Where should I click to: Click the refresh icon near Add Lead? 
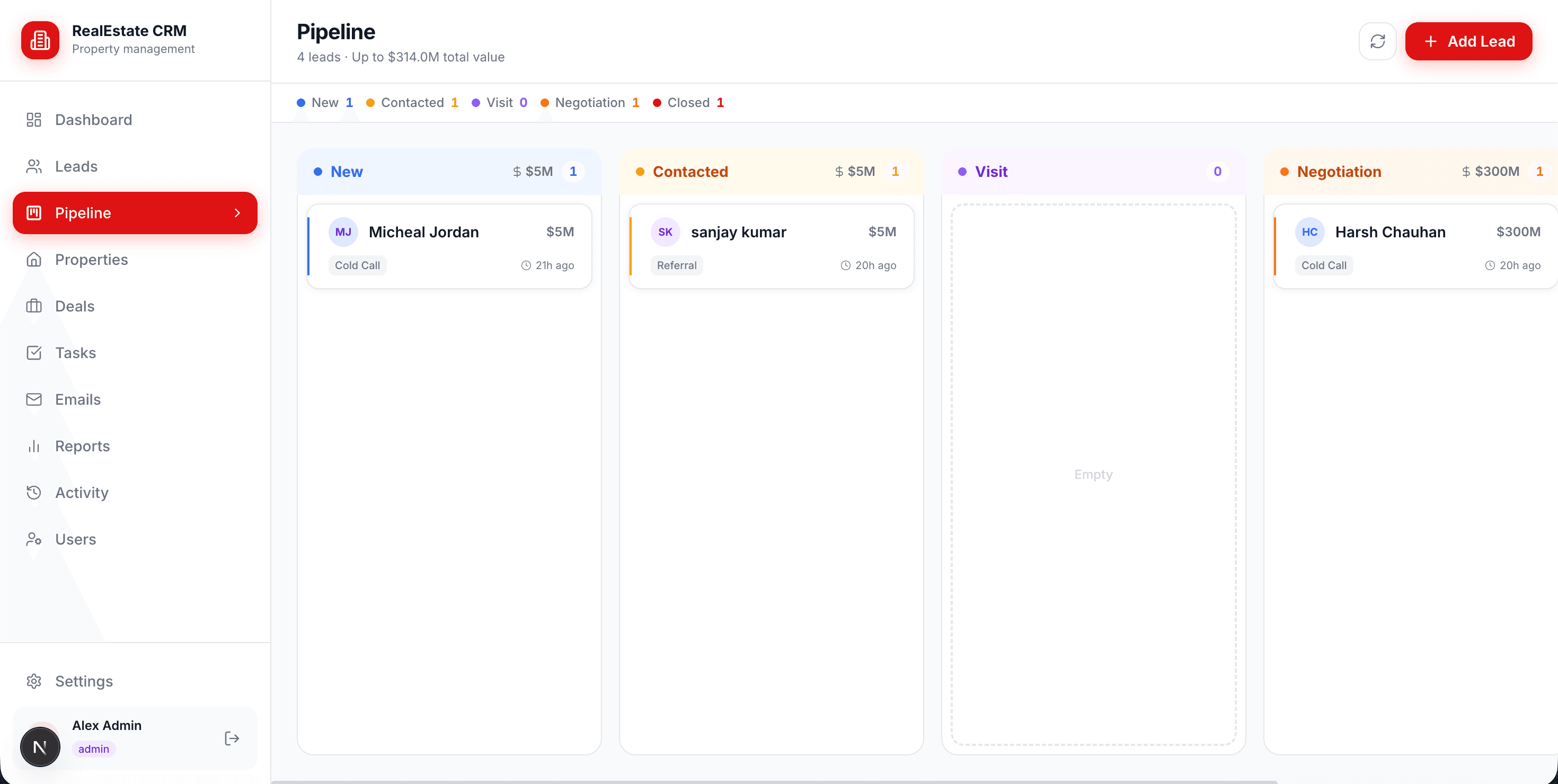point(1377,41)
